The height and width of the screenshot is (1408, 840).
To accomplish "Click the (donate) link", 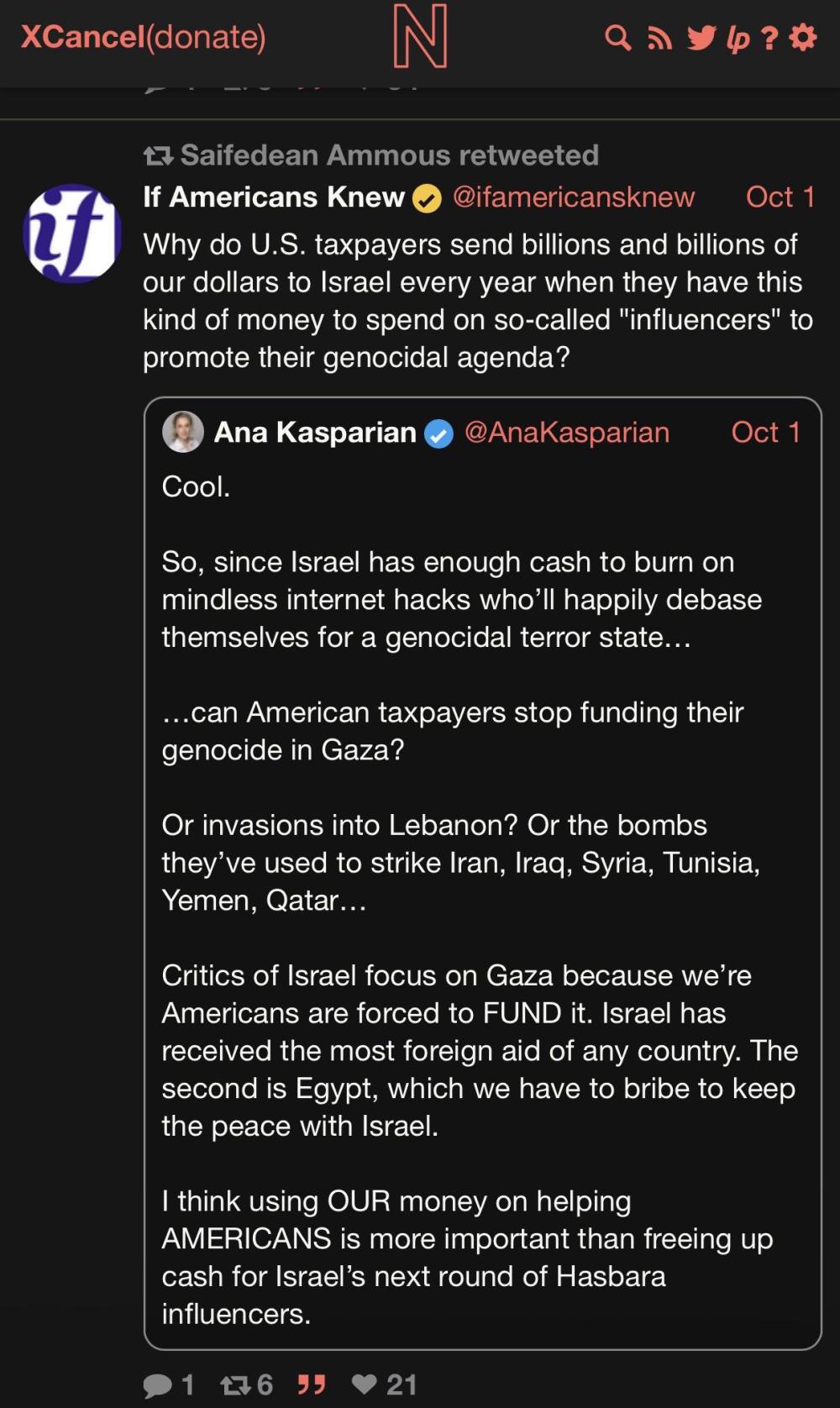I will 206,37.
